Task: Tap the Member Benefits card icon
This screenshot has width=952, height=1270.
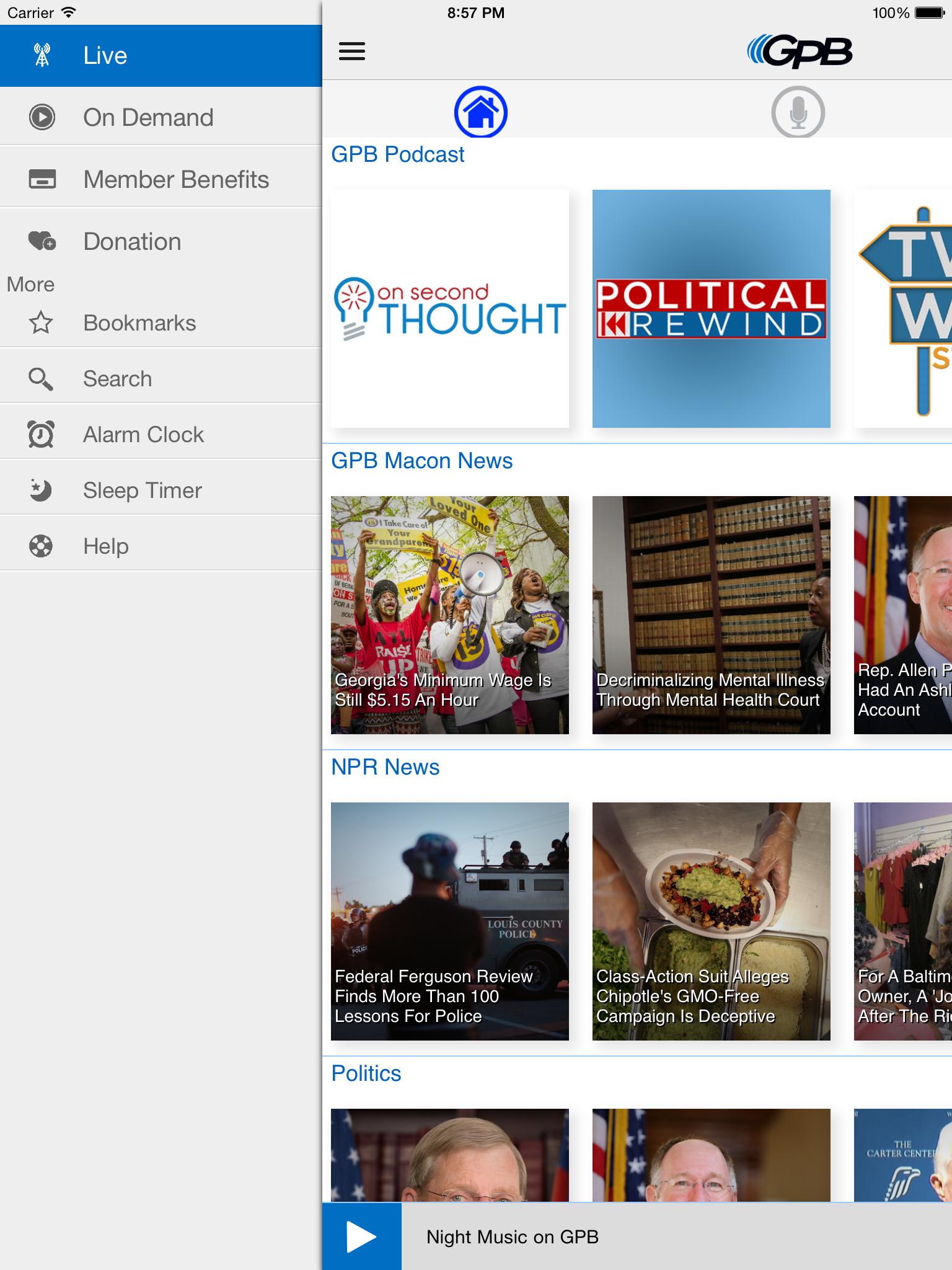Action: 42,179
